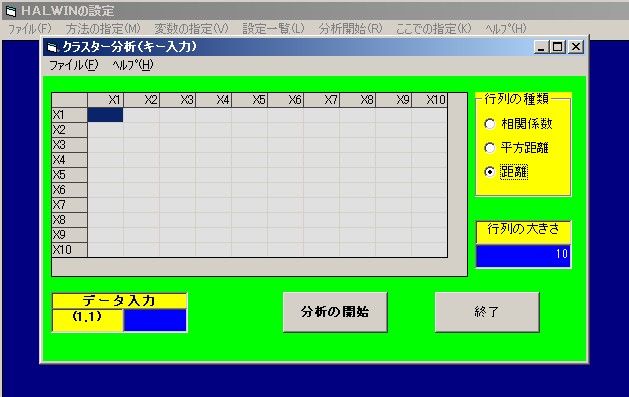Click the 分析の開始 button
629x397 pixels.
(x=335, y=312)
